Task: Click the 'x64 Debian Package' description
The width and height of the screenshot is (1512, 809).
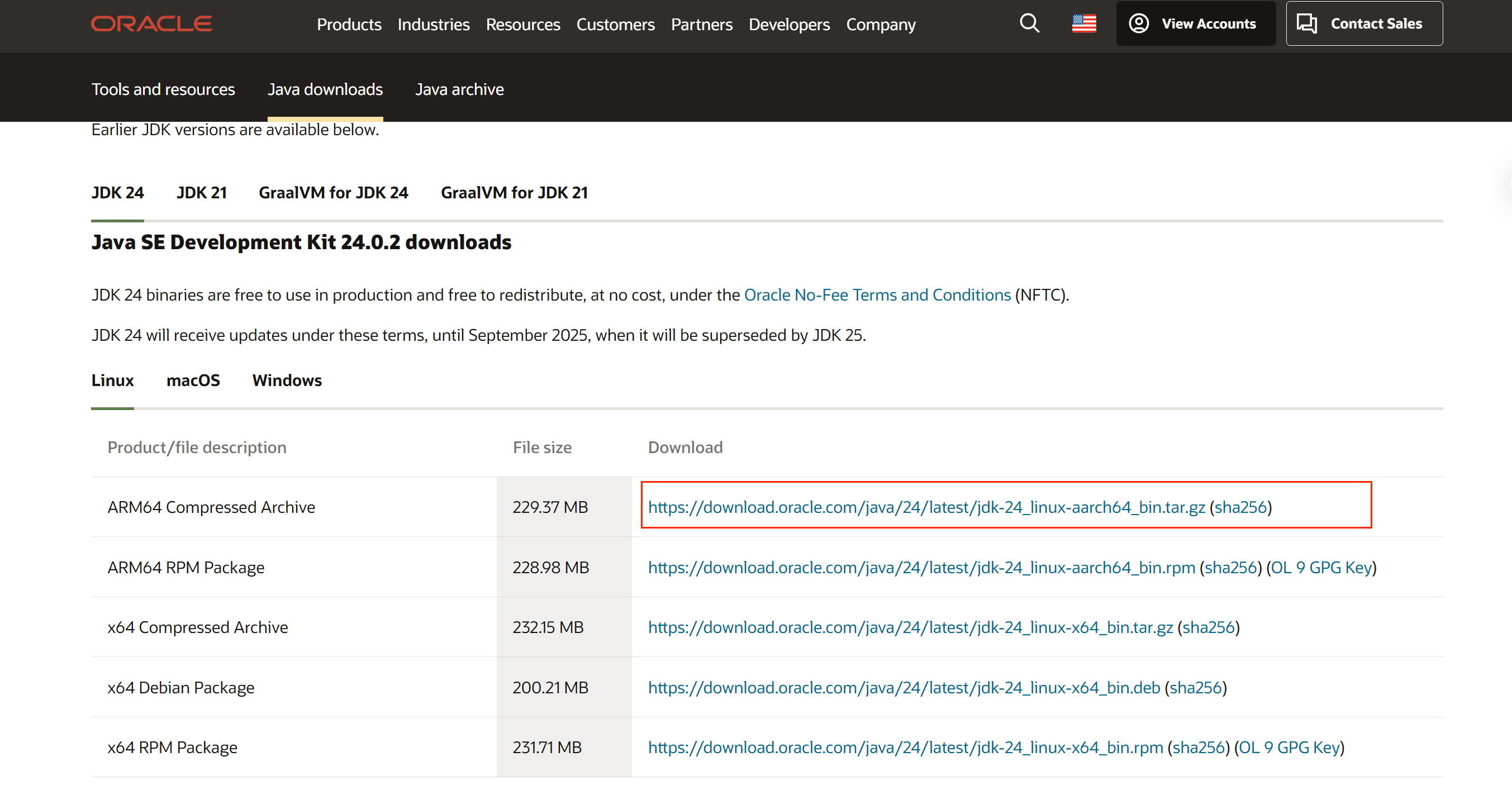Action: 181,687
